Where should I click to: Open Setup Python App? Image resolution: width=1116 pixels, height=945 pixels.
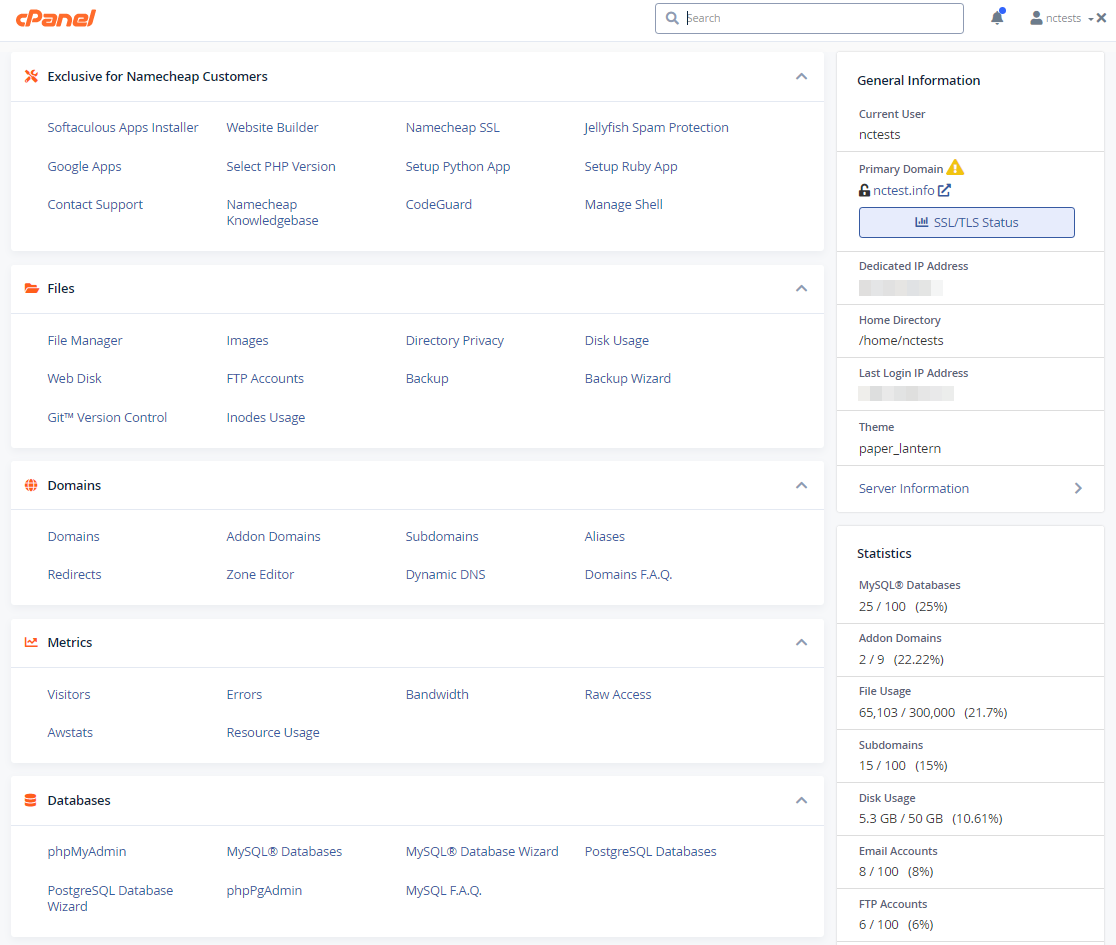458,167
